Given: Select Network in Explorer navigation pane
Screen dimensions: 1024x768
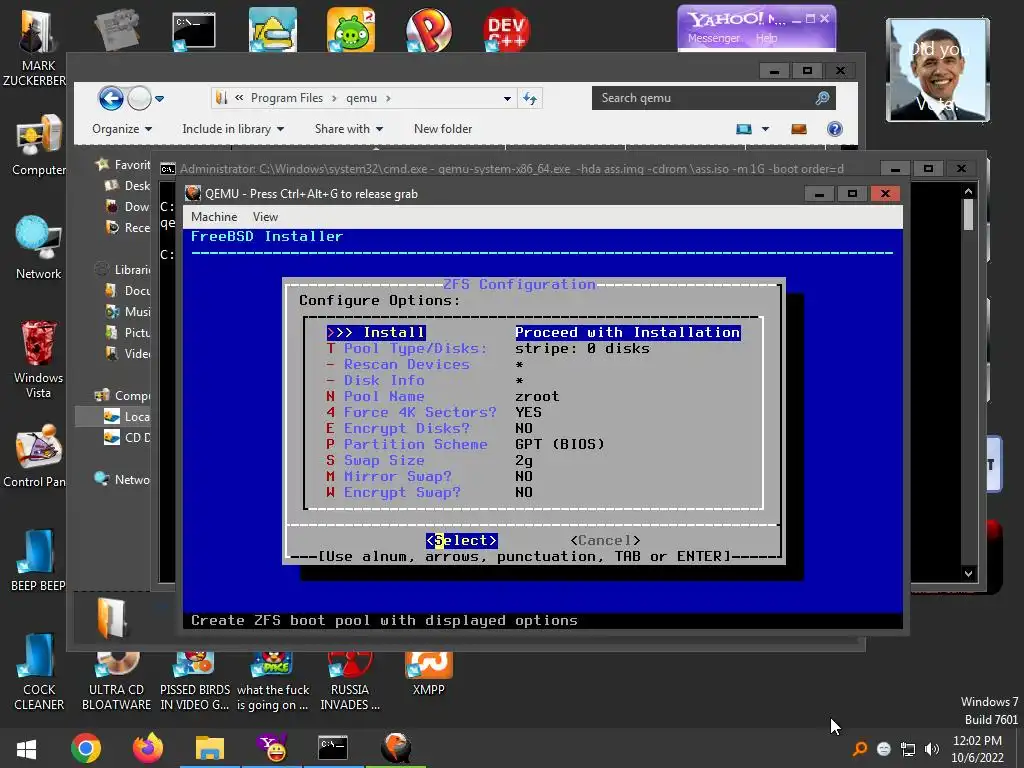Looking at the screenshot, I should [x=123, y=479].
